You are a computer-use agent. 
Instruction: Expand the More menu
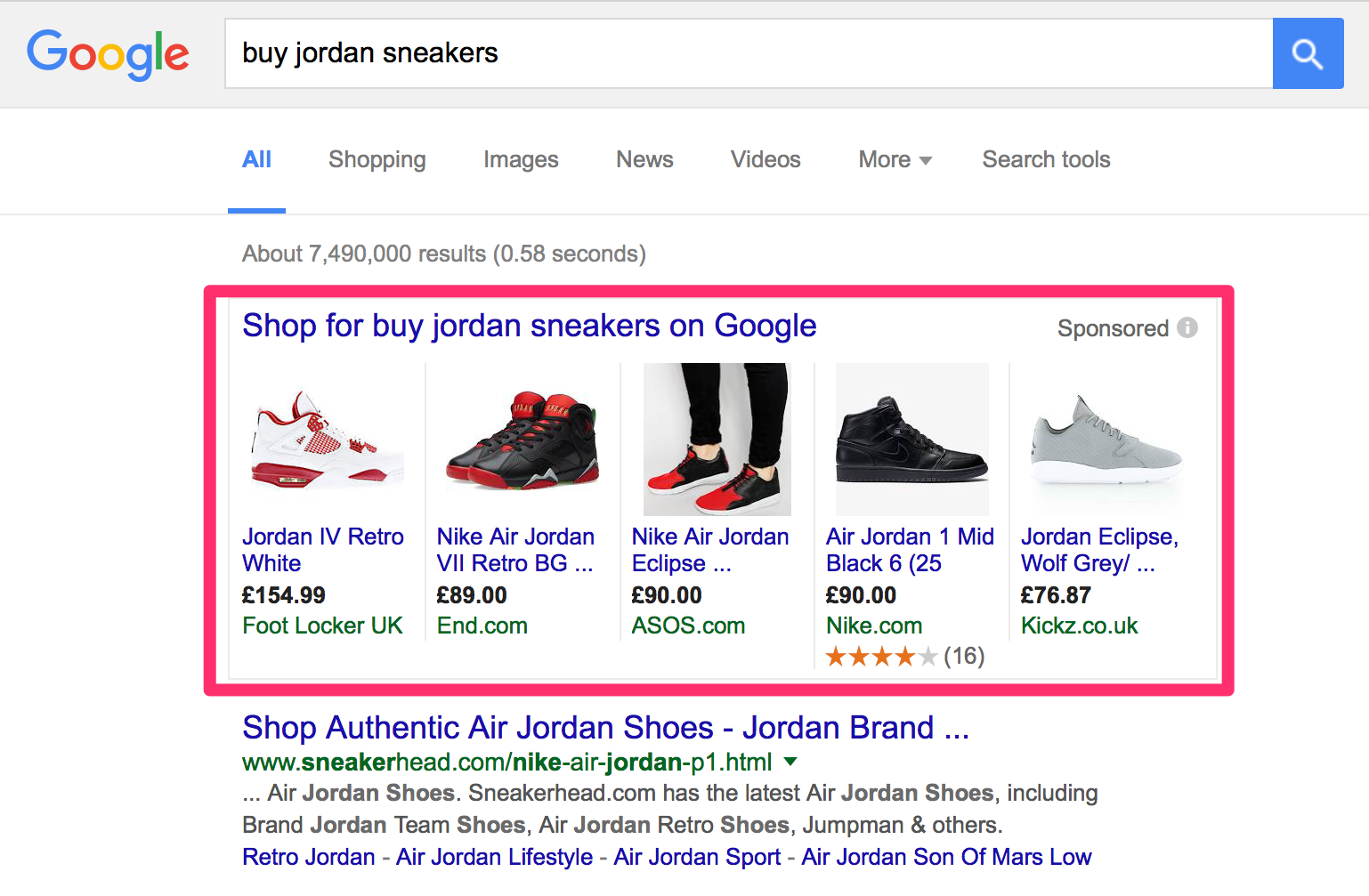point(893,160)
